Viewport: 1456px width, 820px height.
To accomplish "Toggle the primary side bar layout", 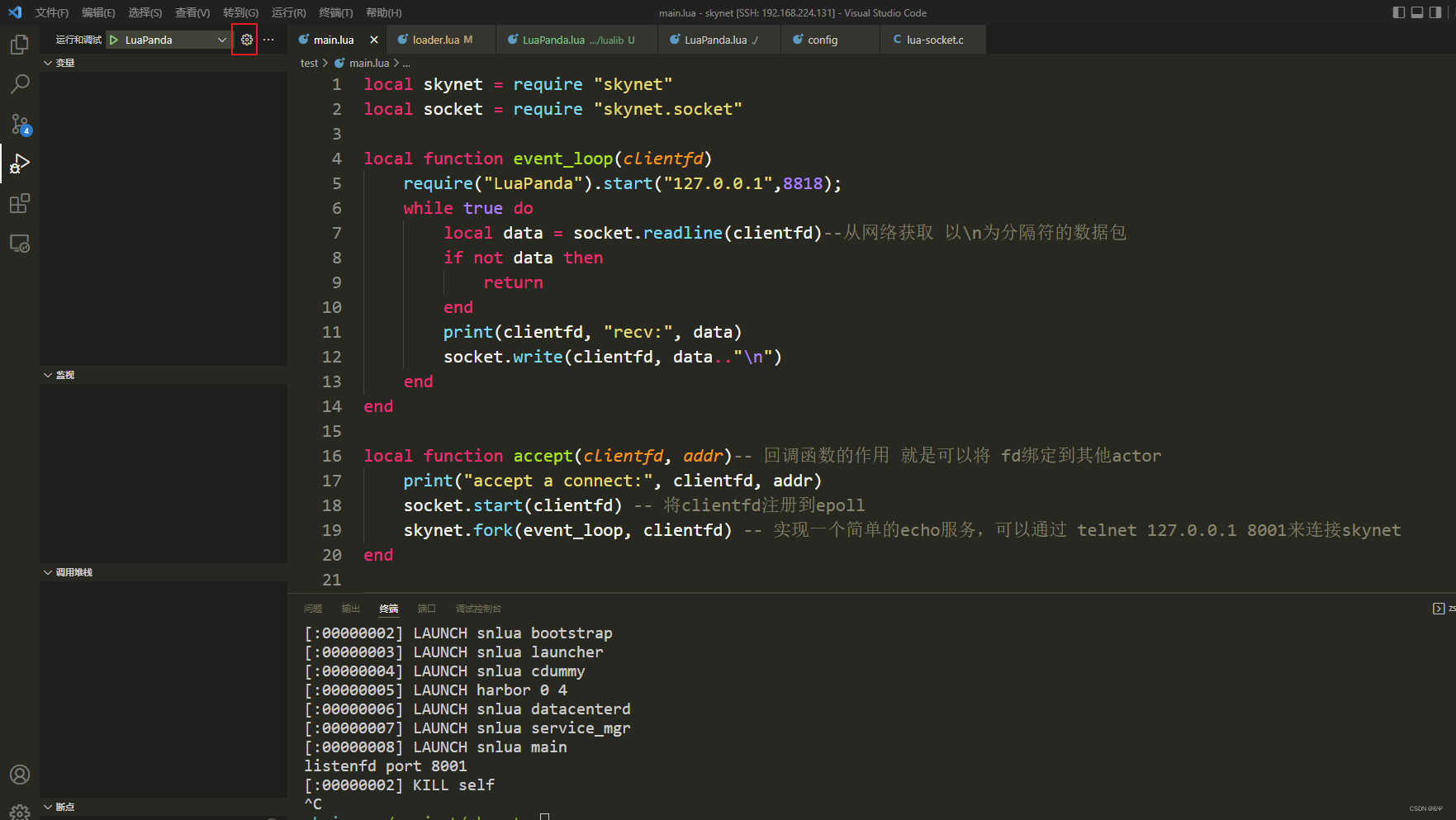I will click(x=1398, y=12).
